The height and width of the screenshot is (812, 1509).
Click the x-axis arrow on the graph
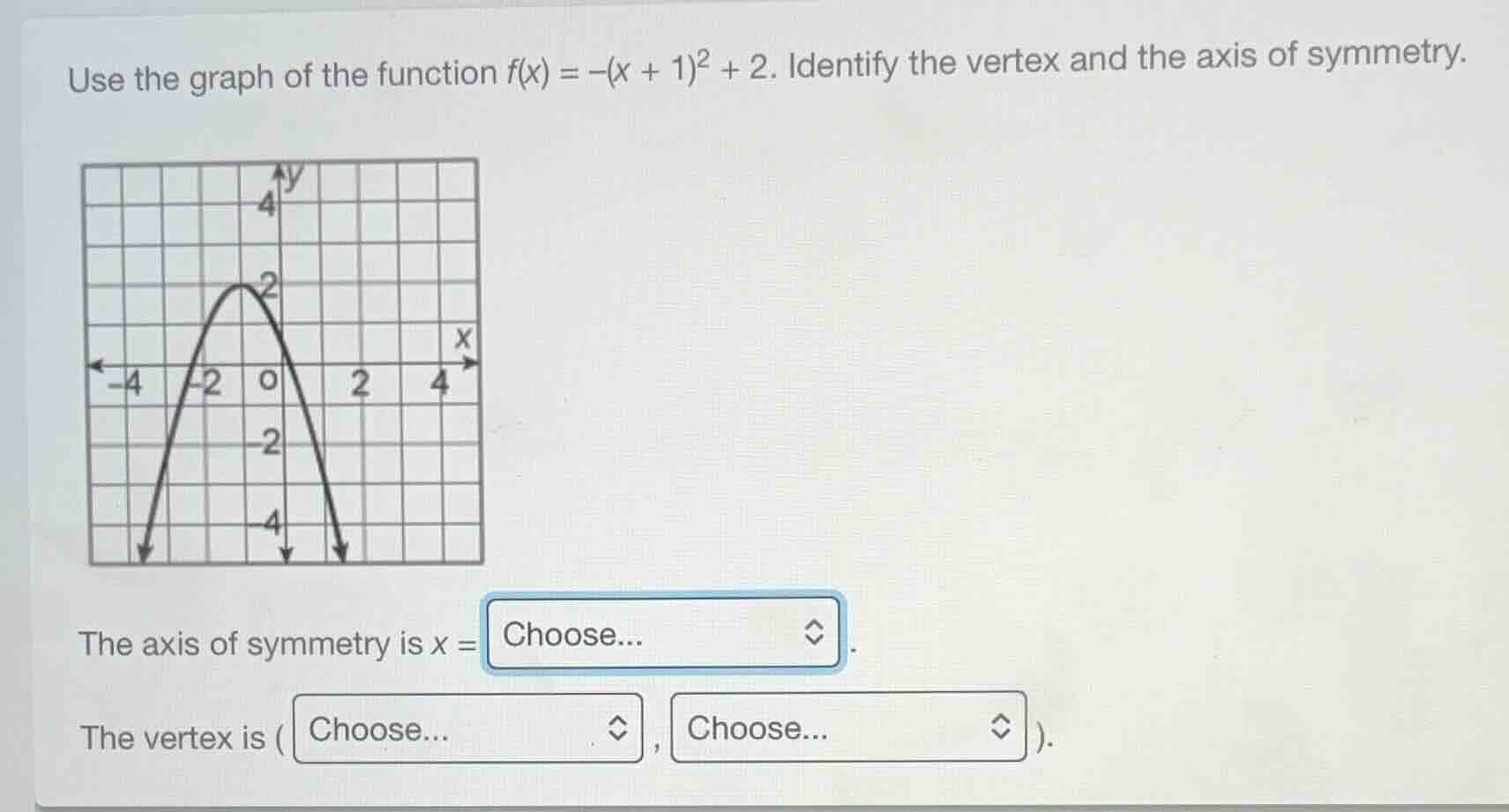tap(470, 362)
